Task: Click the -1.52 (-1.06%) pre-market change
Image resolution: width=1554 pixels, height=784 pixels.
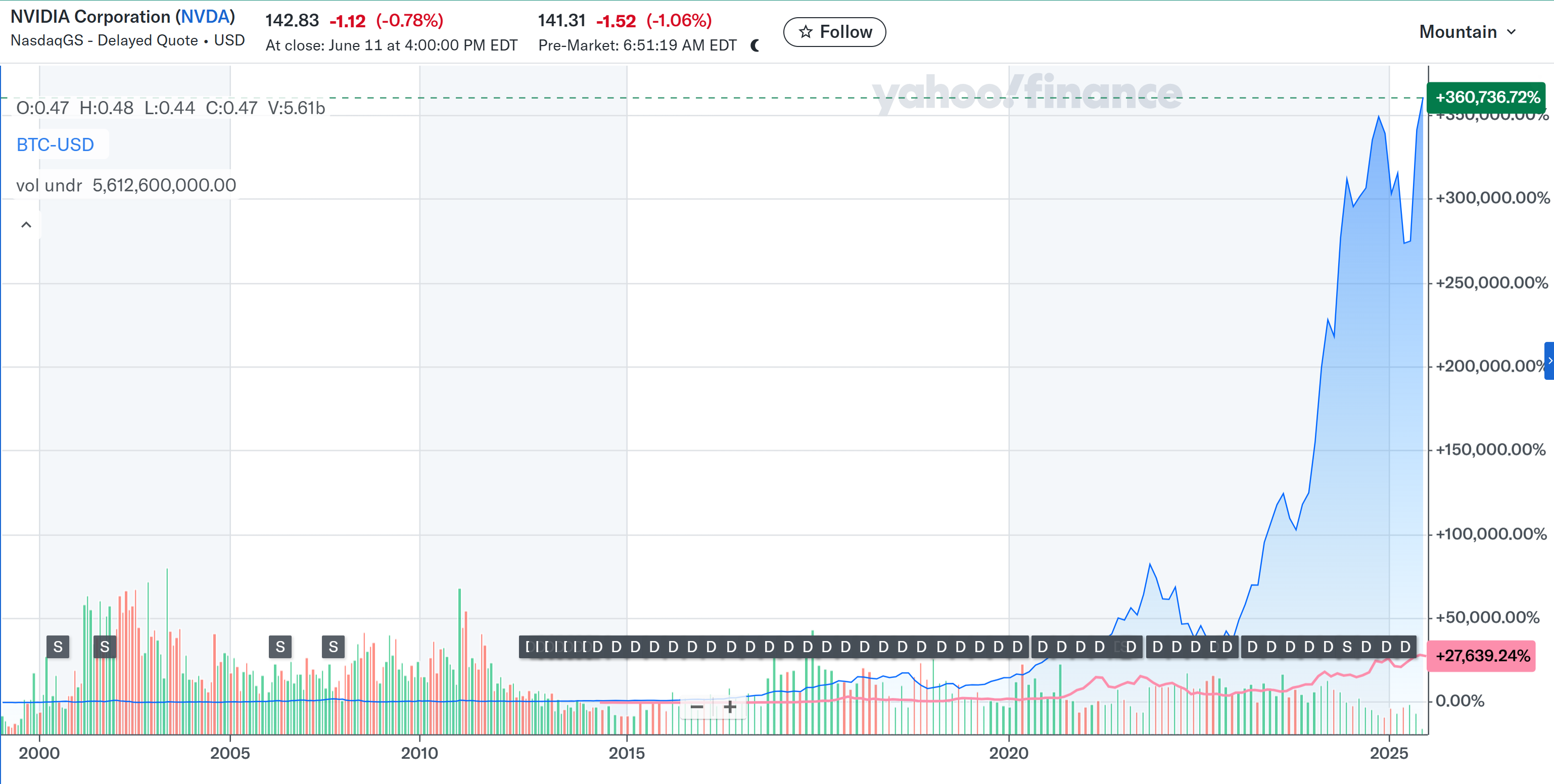Action: point(654,21)
